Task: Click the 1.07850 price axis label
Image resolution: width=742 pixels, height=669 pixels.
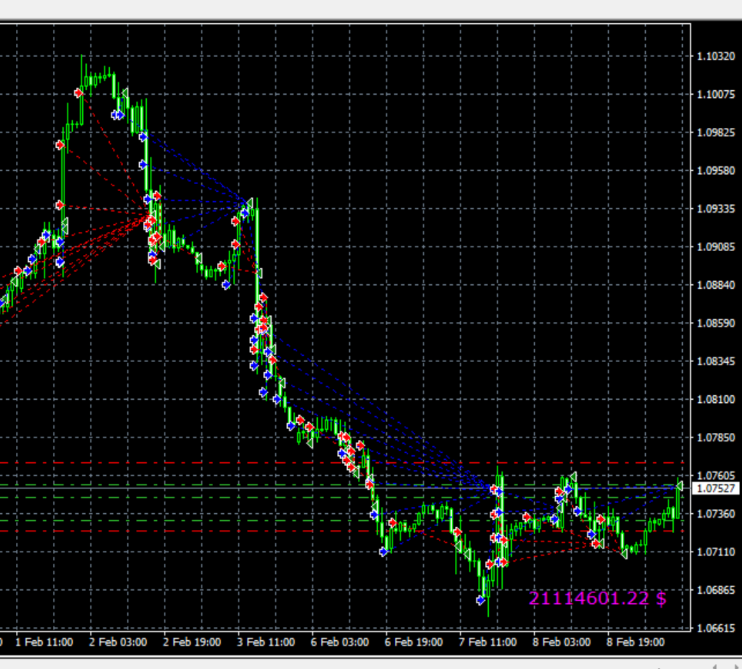Action: click(x=716, y=438)
